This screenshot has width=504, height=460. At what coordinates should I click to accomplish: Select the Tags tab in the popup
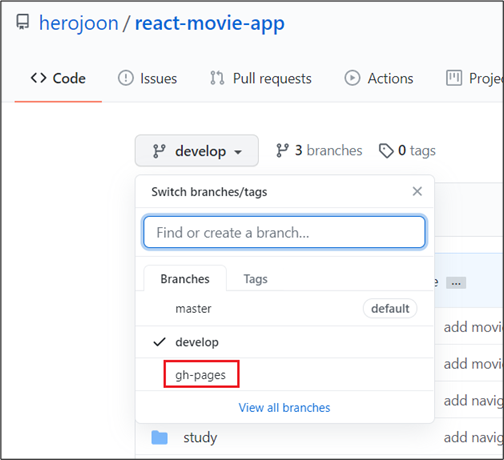tap(255, 279)
